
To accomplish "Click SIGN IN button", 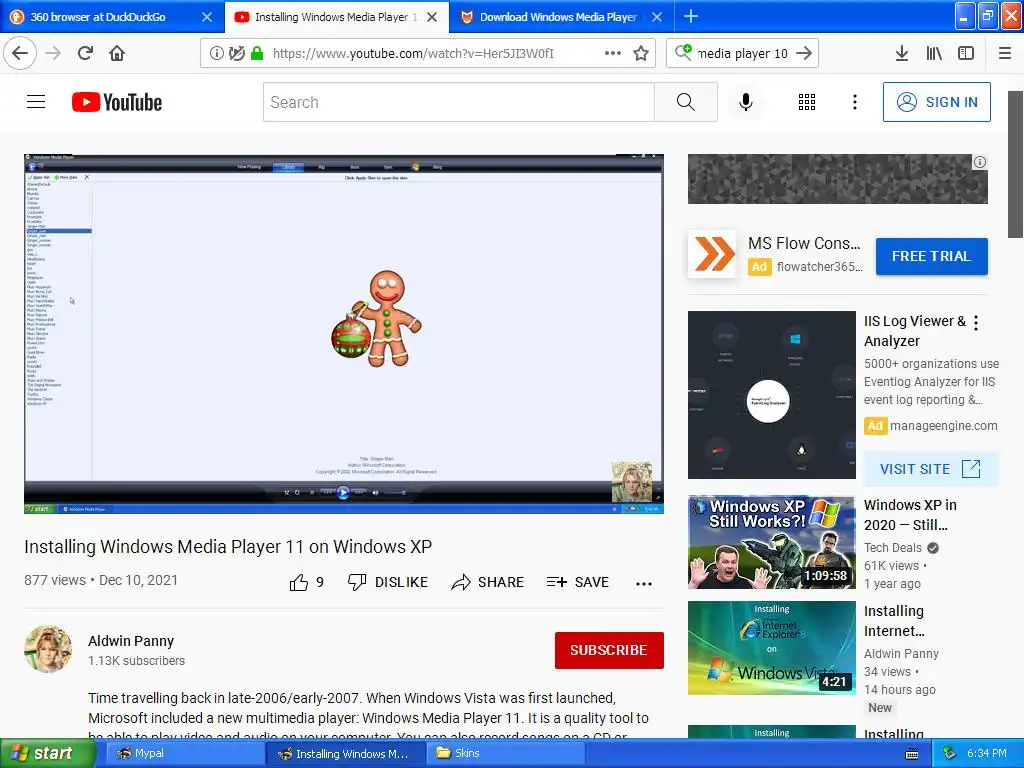I will click(x=936, y=102).
